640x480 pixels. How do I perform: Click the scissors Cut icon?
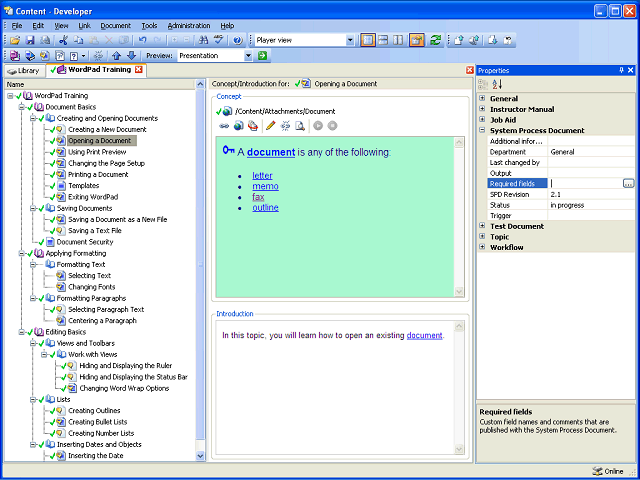click(x=63, y=40)
